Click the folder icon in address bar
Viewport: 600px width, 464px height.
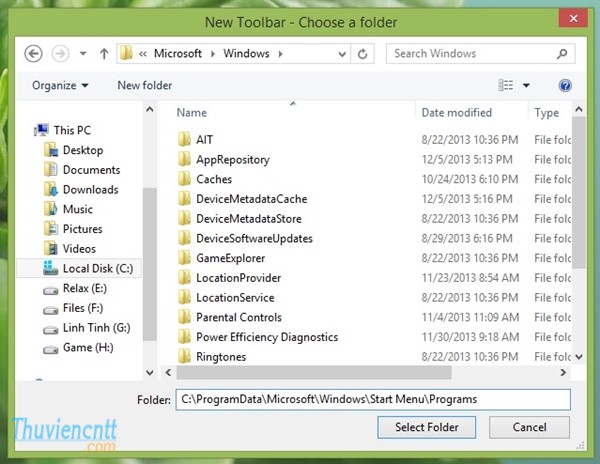click(126, 53)
